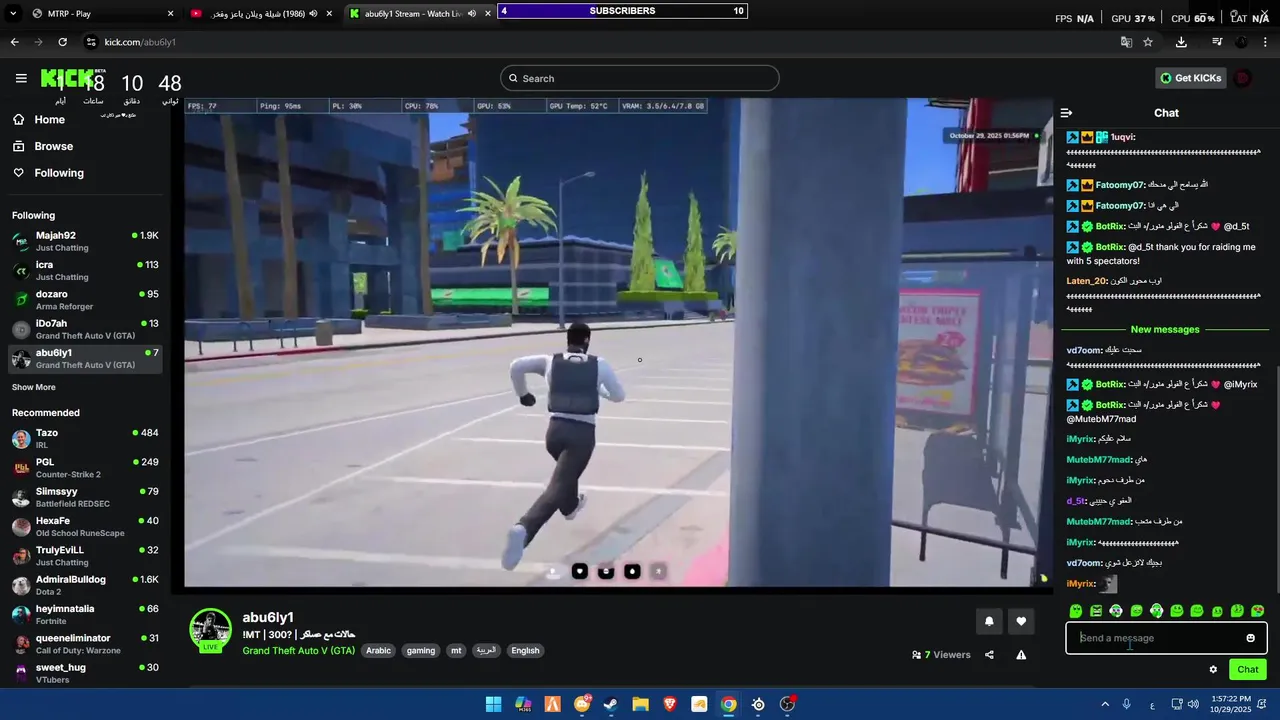Open Majah92 followed channel
Viewport: 1280px width, 720px height.
pos(85,241)
